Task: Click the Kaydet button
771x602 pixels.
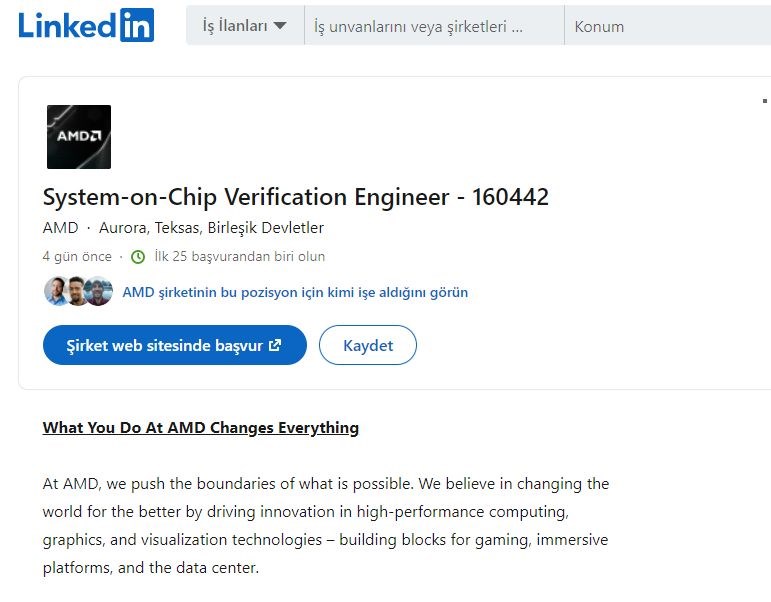Action: point(368,345)
